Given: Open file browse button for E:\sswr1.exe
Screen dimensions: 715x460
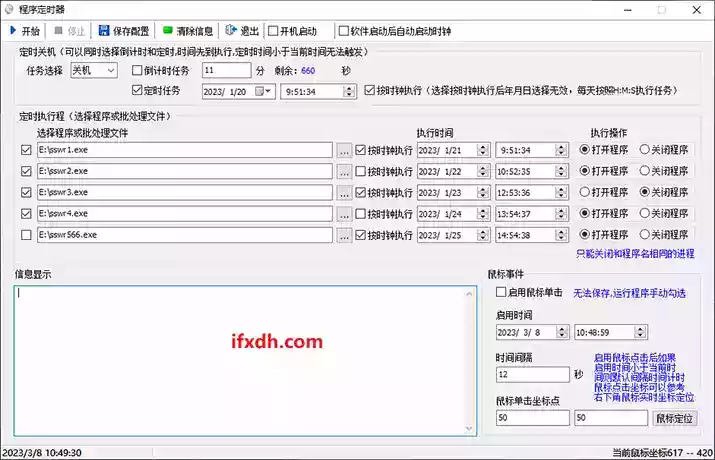Looking at the screenshot, I should point(344,150).
